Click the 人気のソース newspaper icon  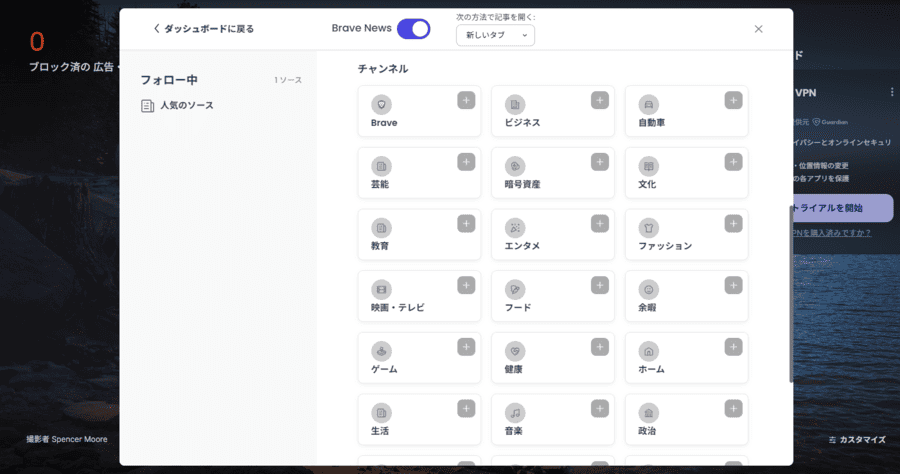click(148, 106)
